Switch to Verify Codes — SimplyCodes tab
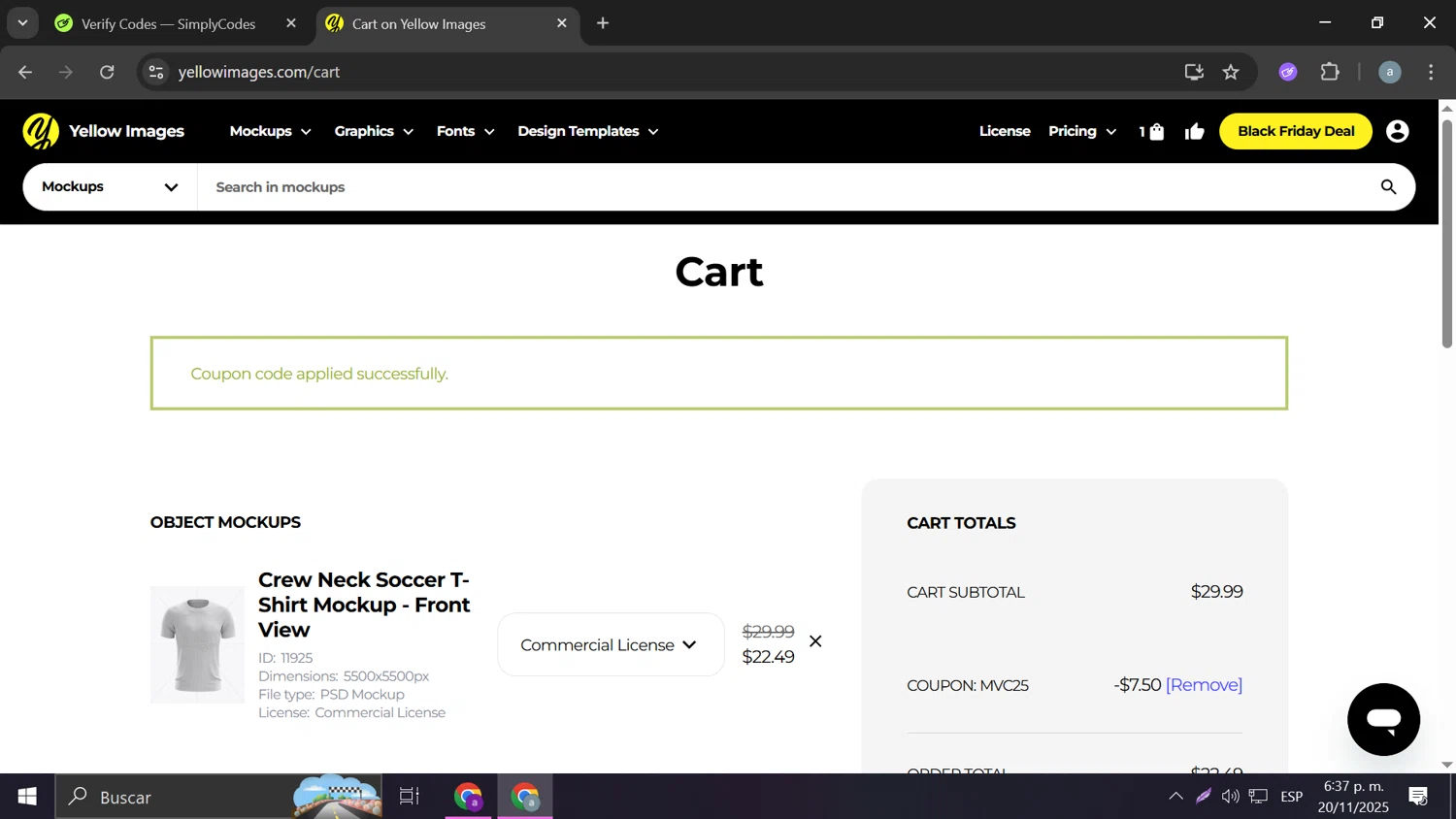Viewport: 1456px width, 819px height. tap(168, 24)
